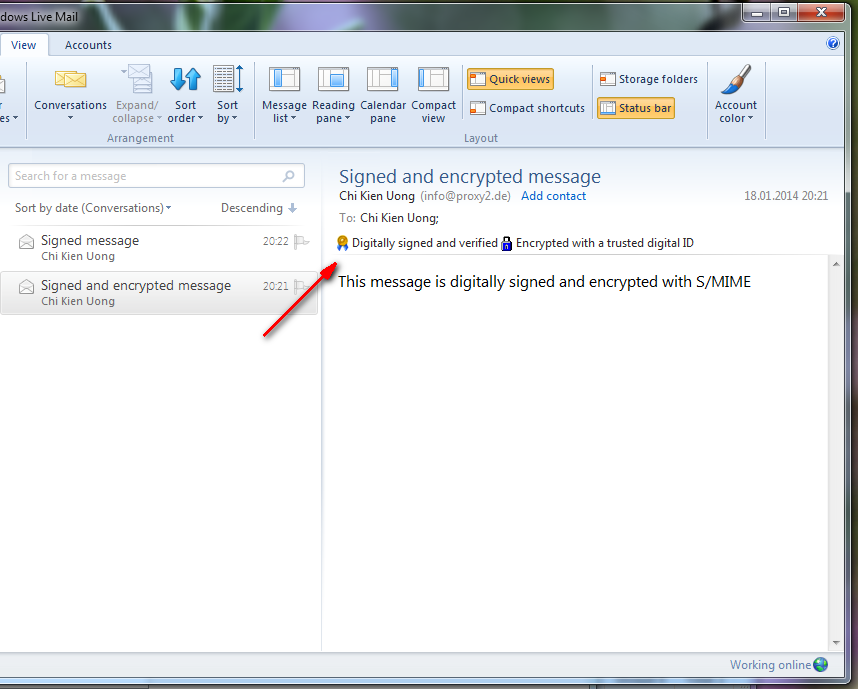Click the Sort by column icon
858x689 pixels.
point(228,79)
